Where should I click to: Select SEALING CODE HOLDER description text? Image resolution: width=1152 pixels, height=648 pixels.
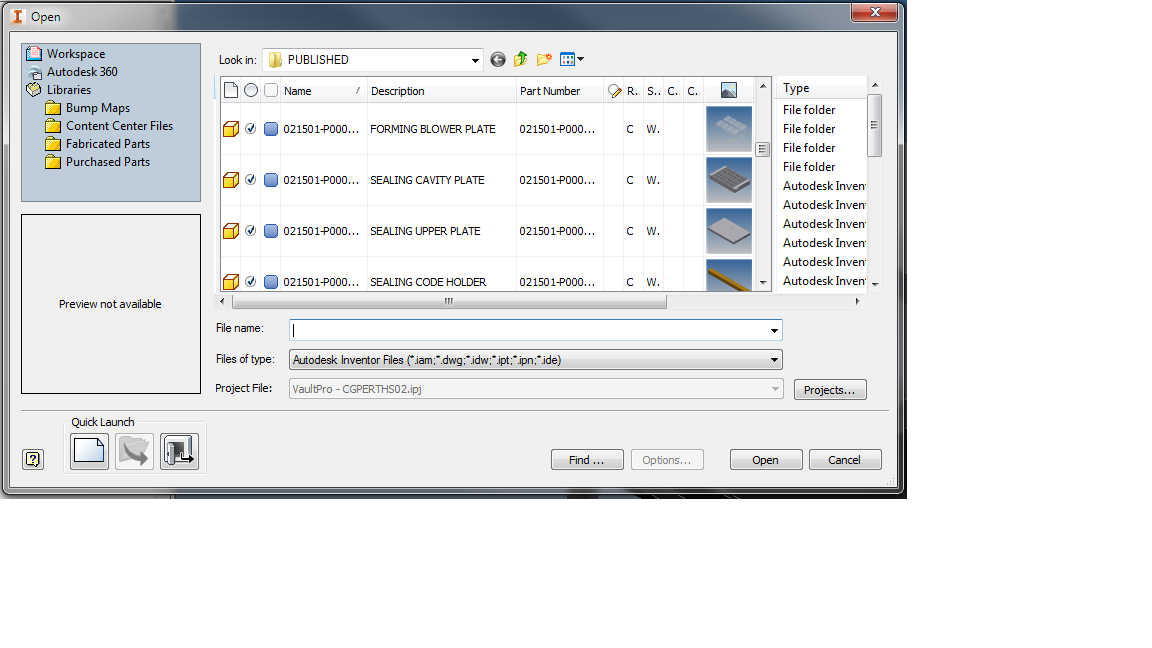428,282
